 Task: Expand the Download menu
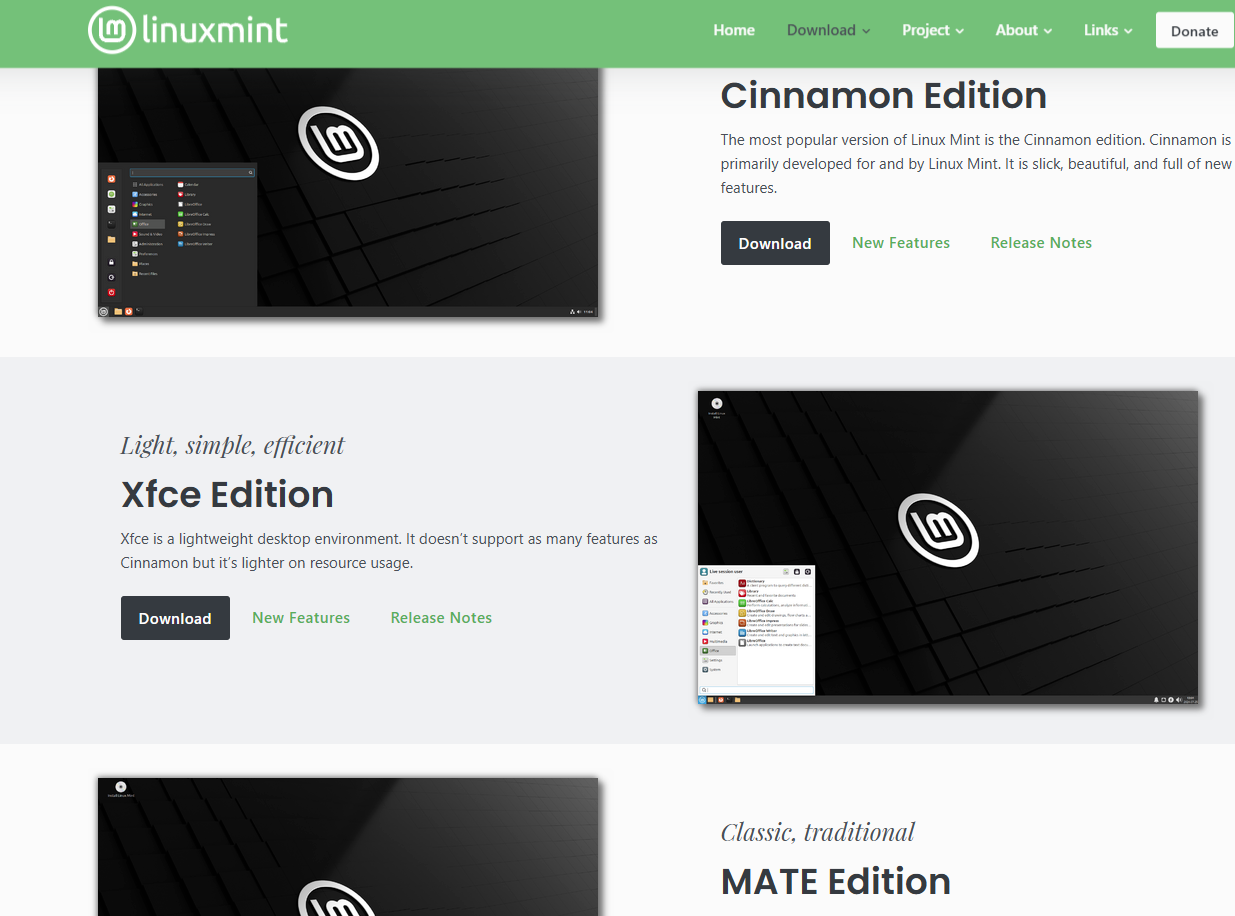[828, 30]
